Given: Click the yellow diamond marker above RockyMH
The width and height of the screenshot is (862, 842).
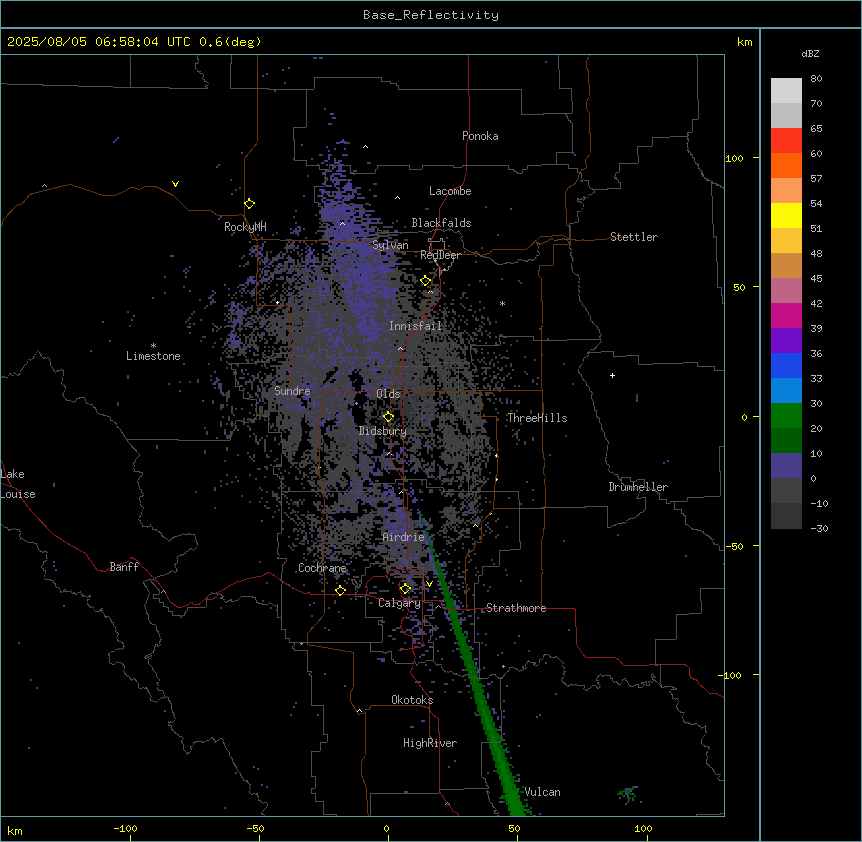Looking at the screenshot, I should click(x=250, y=204).
